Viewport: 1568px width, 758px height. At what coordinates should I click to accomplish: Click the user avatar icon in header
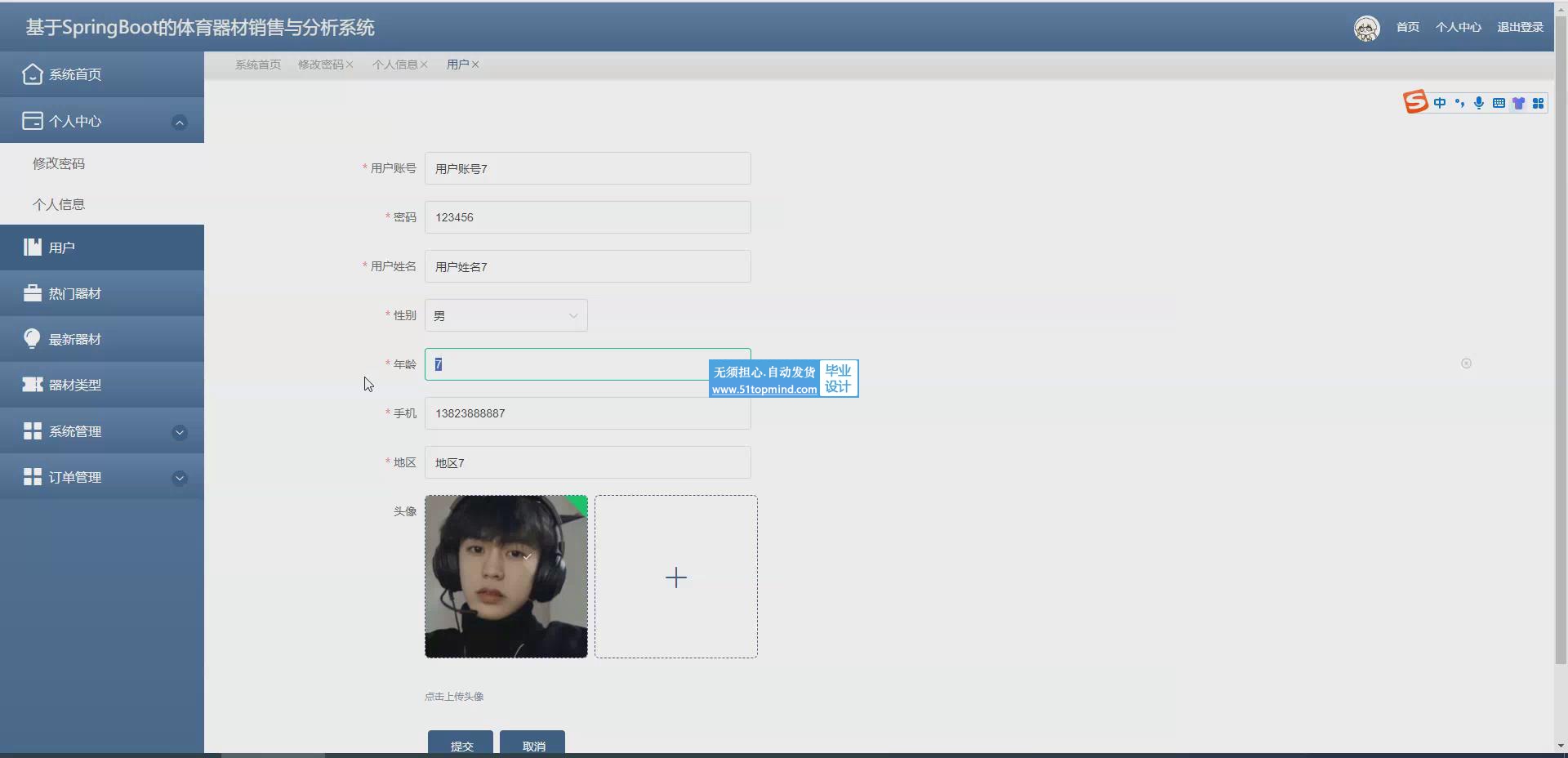[x=1366, y=28]
